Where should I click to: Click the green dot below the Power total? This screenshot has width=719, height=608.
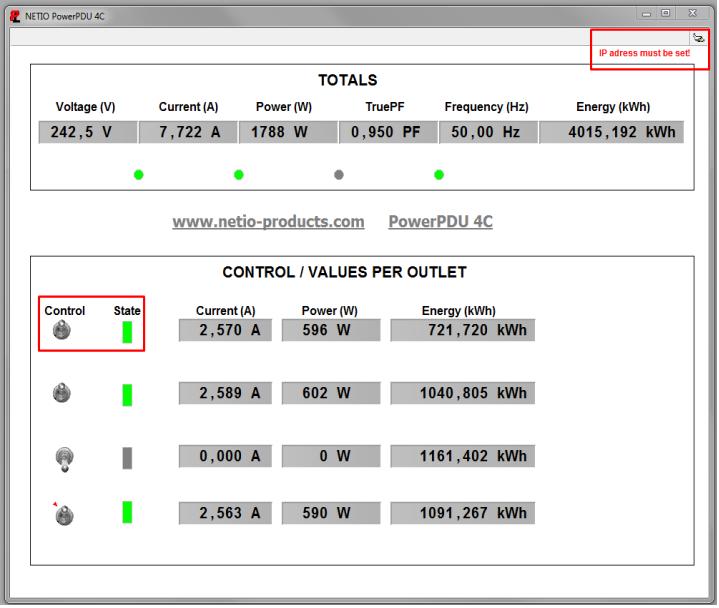[238, 175]
